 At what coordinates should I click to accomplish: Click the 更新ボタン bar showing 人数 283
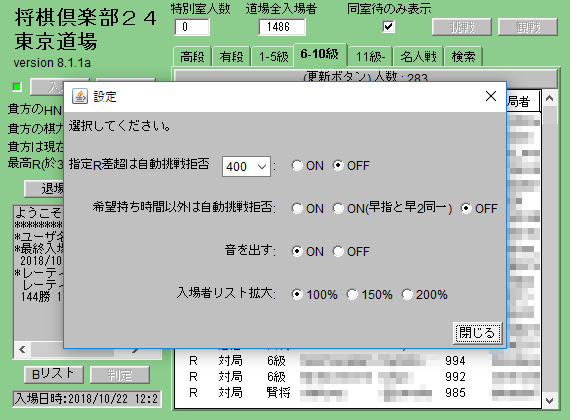[365, 77]
